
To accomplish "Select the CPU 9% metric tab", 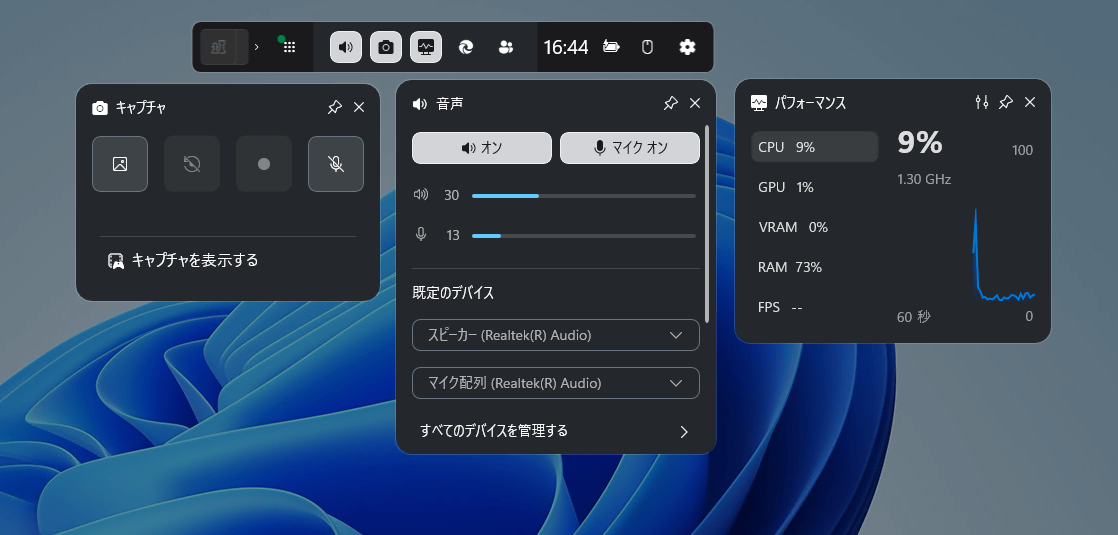I will (815, 147).
